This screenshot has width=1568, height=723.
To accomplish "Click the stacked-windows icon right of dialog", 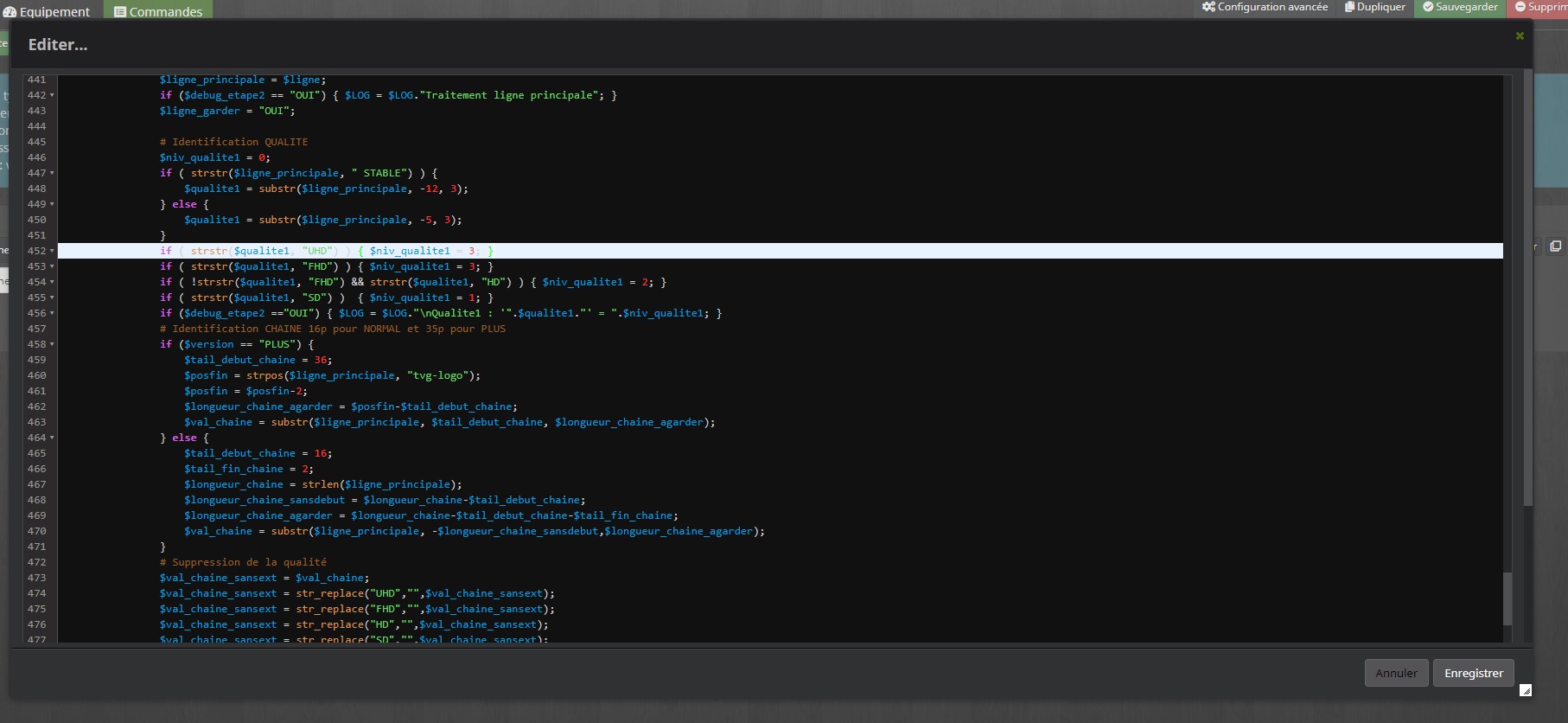I will (x=1555, y=246).
